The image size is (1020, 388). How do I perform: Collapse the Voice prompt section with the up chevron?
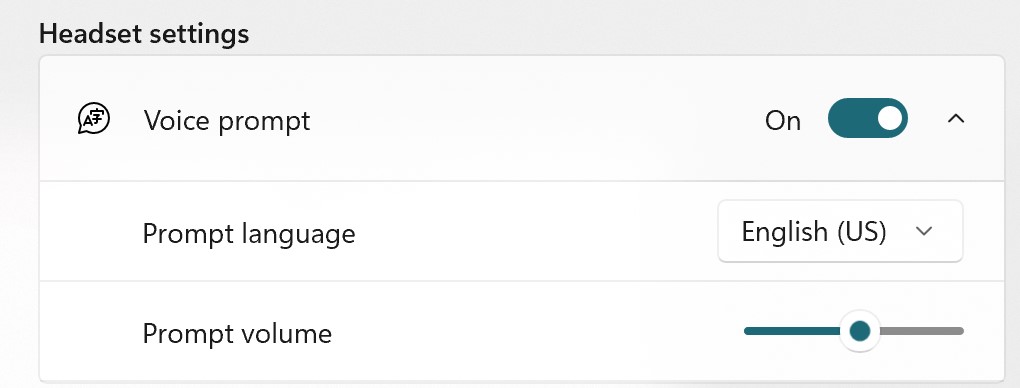click(x=956, y=118)
